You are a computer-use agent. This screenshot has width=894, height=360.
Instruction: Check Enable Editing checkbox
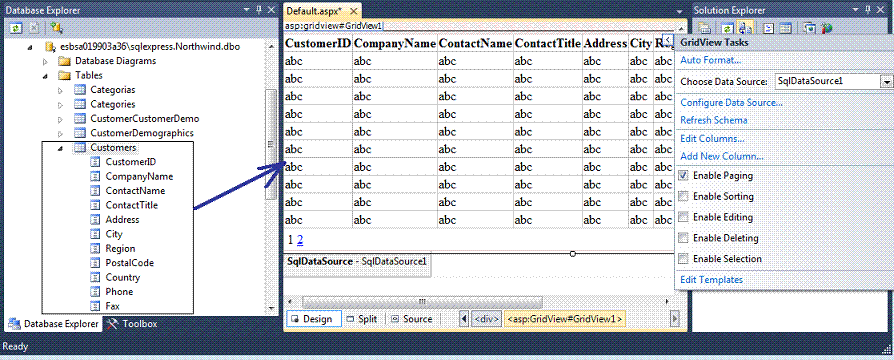[683, 217]
